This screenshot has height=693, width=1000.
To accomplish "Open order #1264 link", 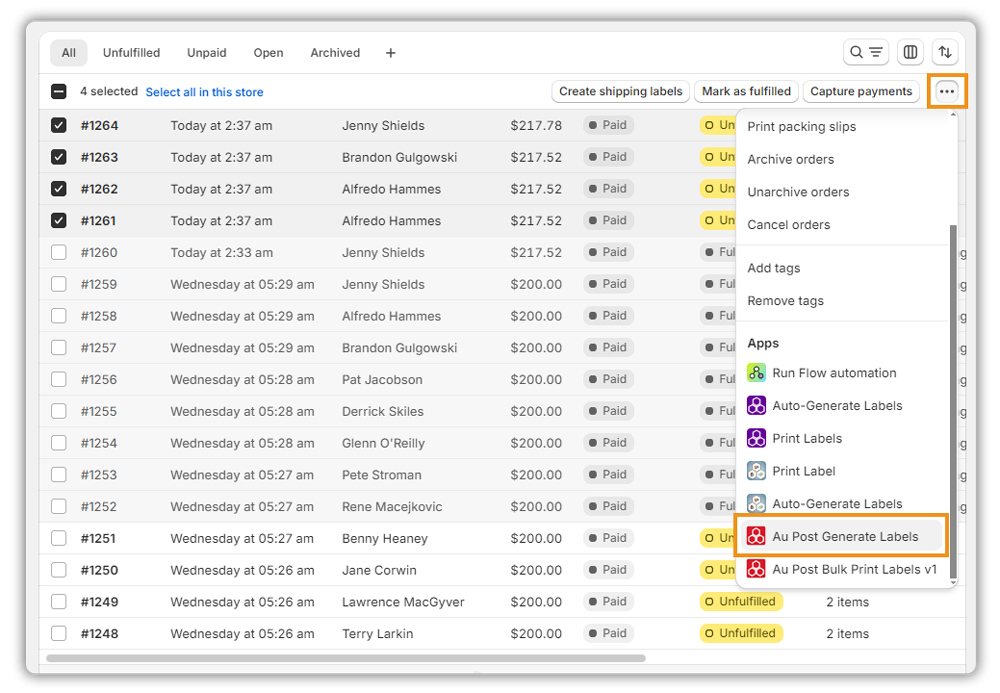I will (99, 126).
